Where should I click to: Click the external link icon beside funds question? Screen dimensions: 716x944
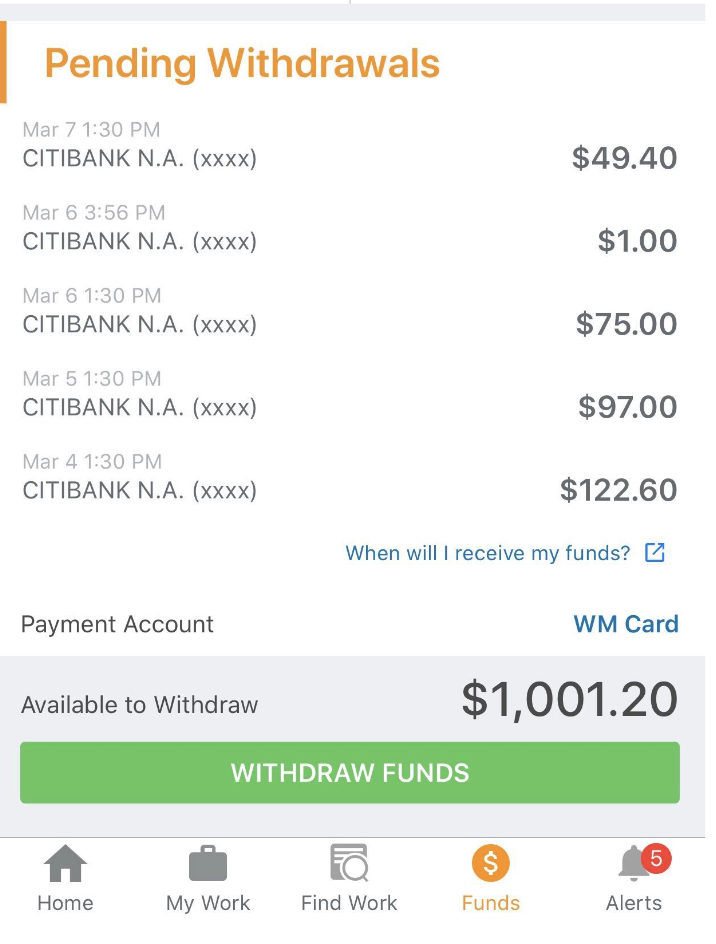[655, 553]
